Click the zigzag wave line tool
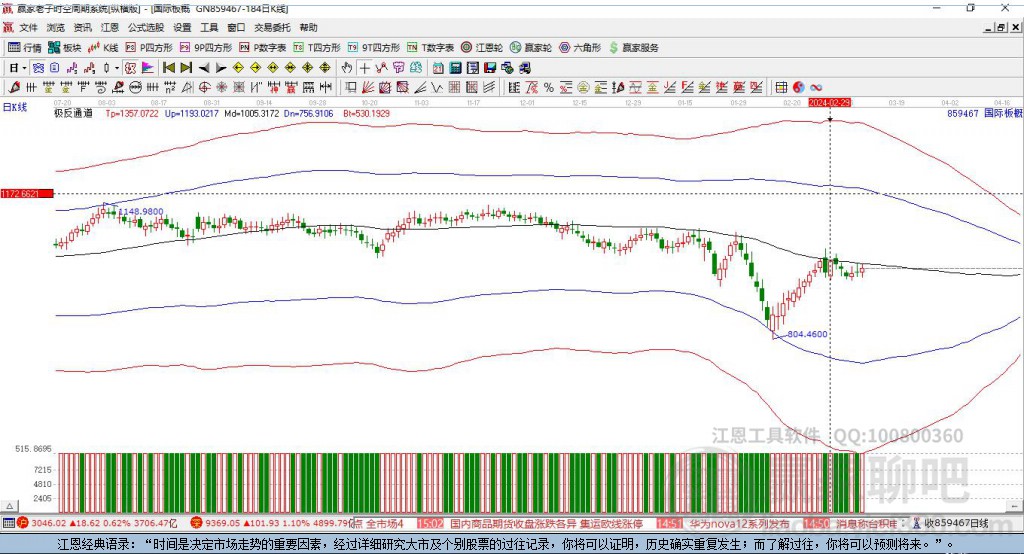This screenshot has height=554, width=1024. (x=436, y=87)
